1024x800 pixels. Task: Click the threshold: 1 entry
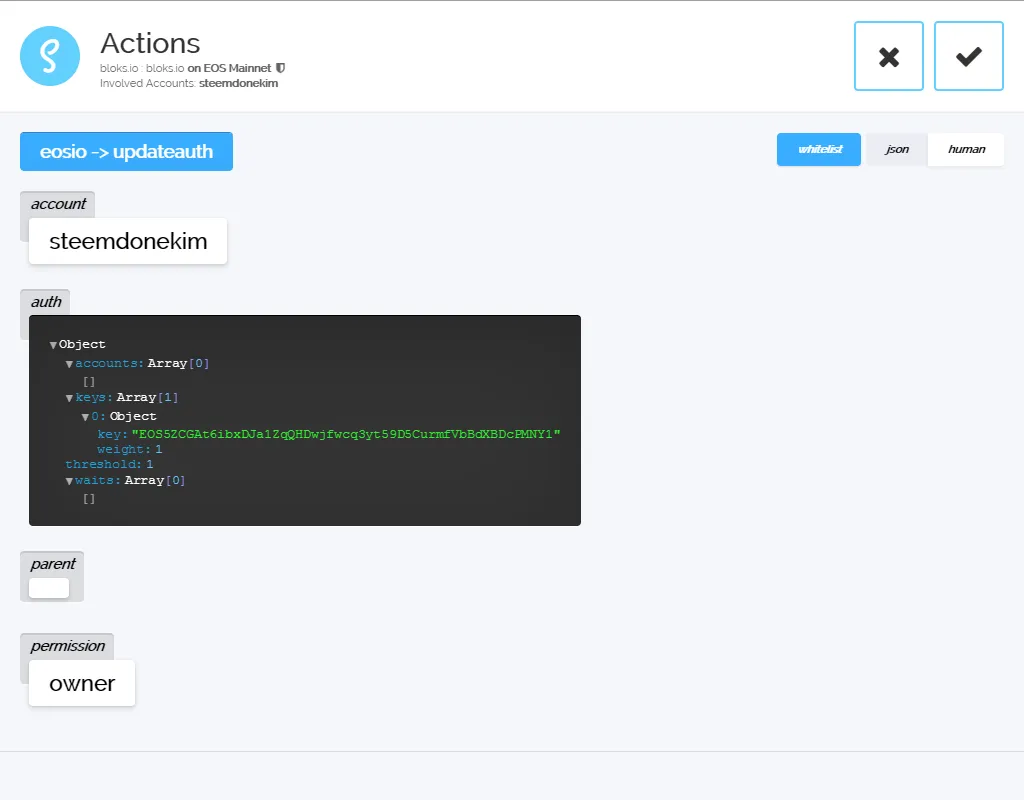109,464
